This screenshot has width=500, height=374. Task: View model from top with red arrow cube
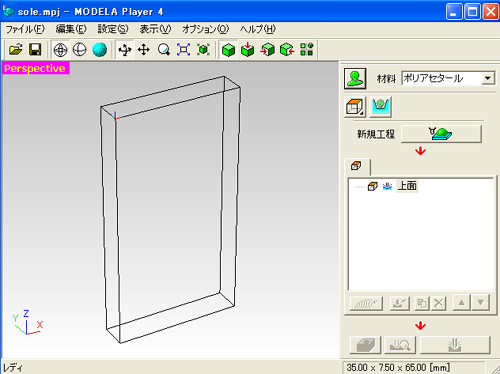click(x=248, y=50)
